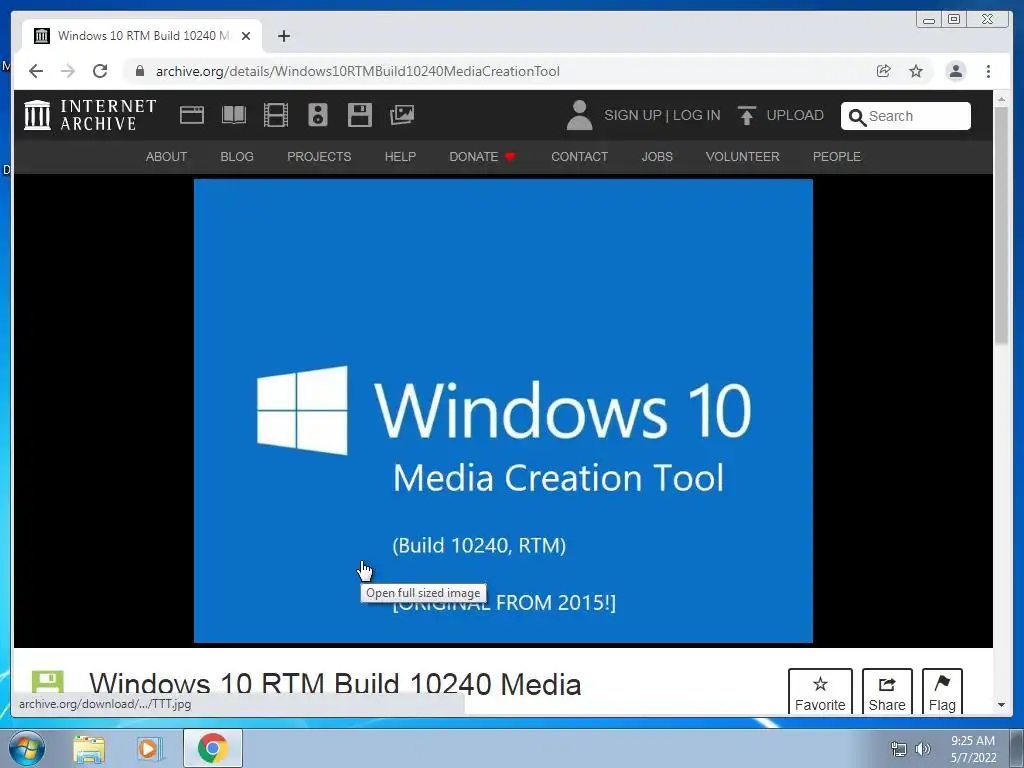Open the HELP menu item

tap(400, 157)
